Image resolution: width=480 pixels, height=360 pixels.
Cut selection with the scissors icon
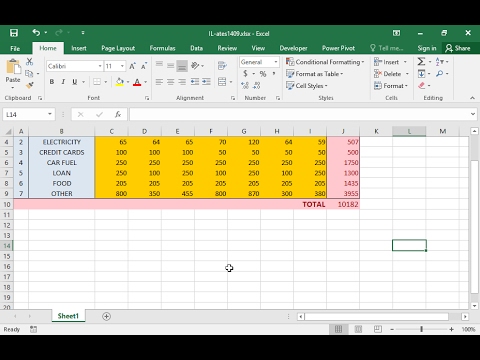click(29, 62)
